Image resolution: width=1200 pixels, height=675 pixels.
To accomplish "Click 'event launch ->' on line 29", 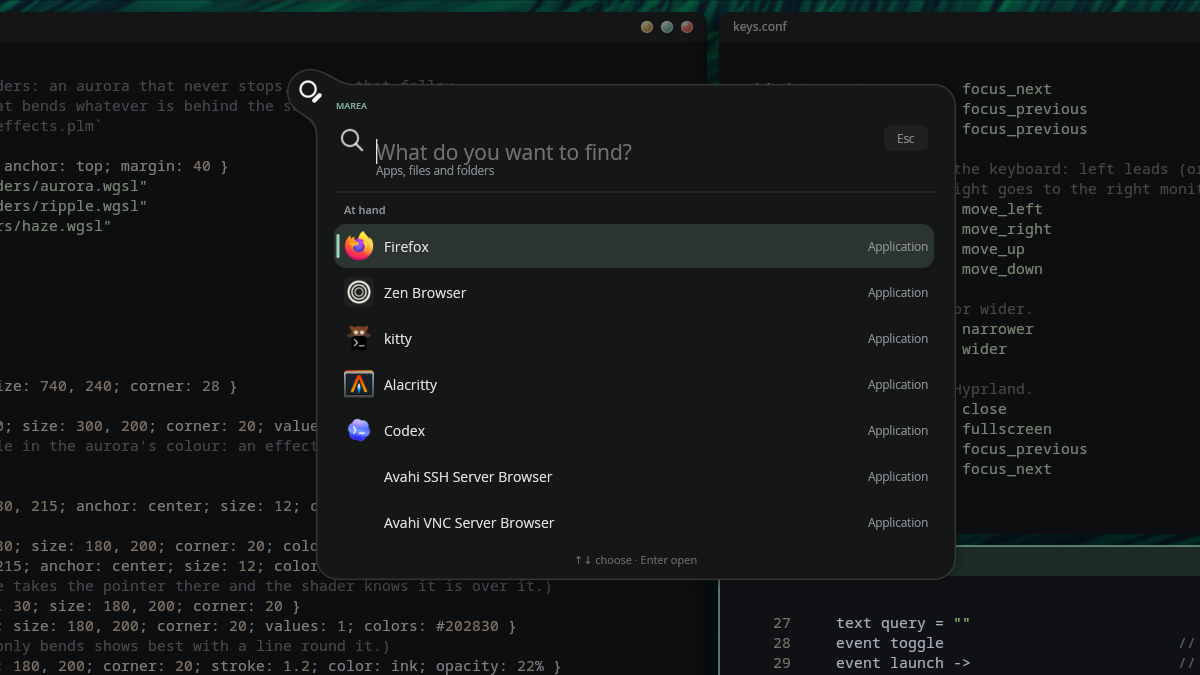I will coord(903,663).
